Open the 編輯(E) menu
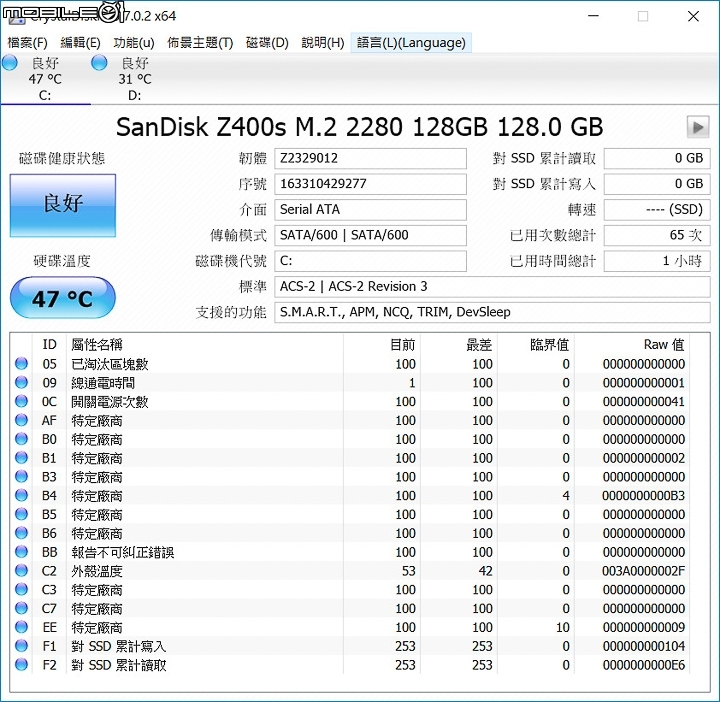This screenshot has height=702, width=720. click(80, 43)
